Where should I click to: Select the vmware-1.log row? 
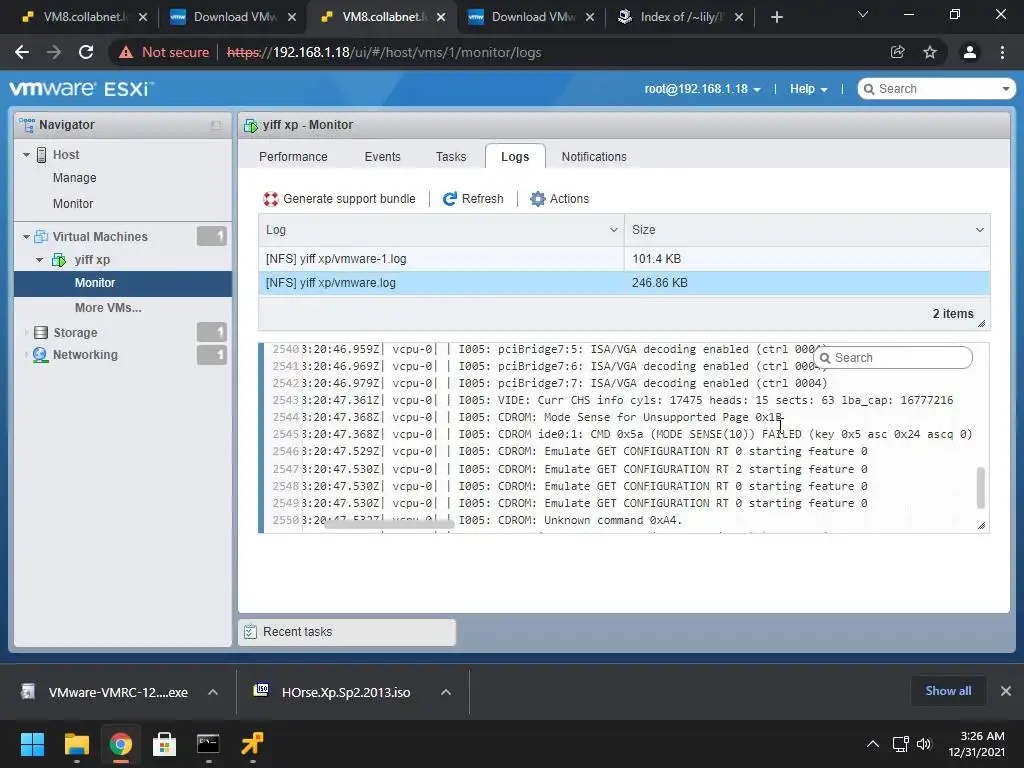click(x=624, y=259)
